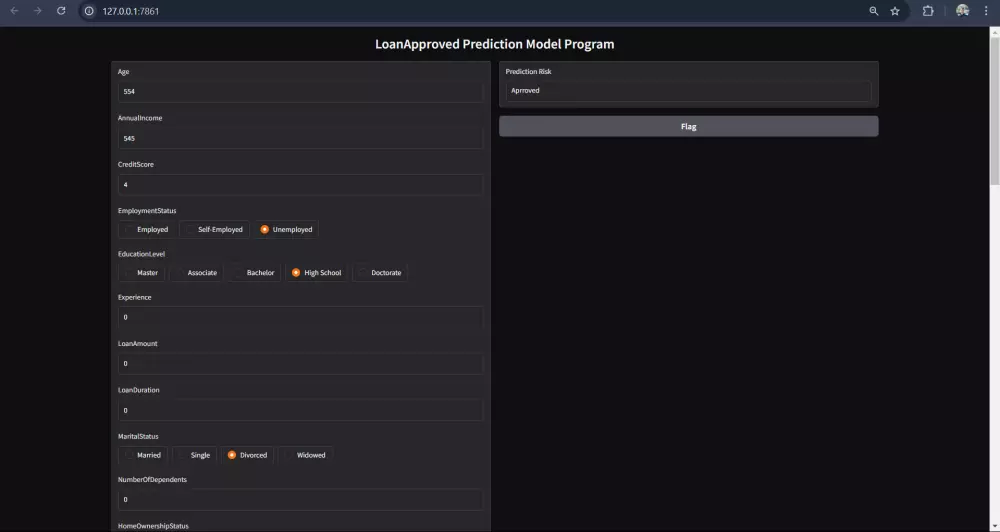
Task: Reload the current page
Action: click(61, 11)
